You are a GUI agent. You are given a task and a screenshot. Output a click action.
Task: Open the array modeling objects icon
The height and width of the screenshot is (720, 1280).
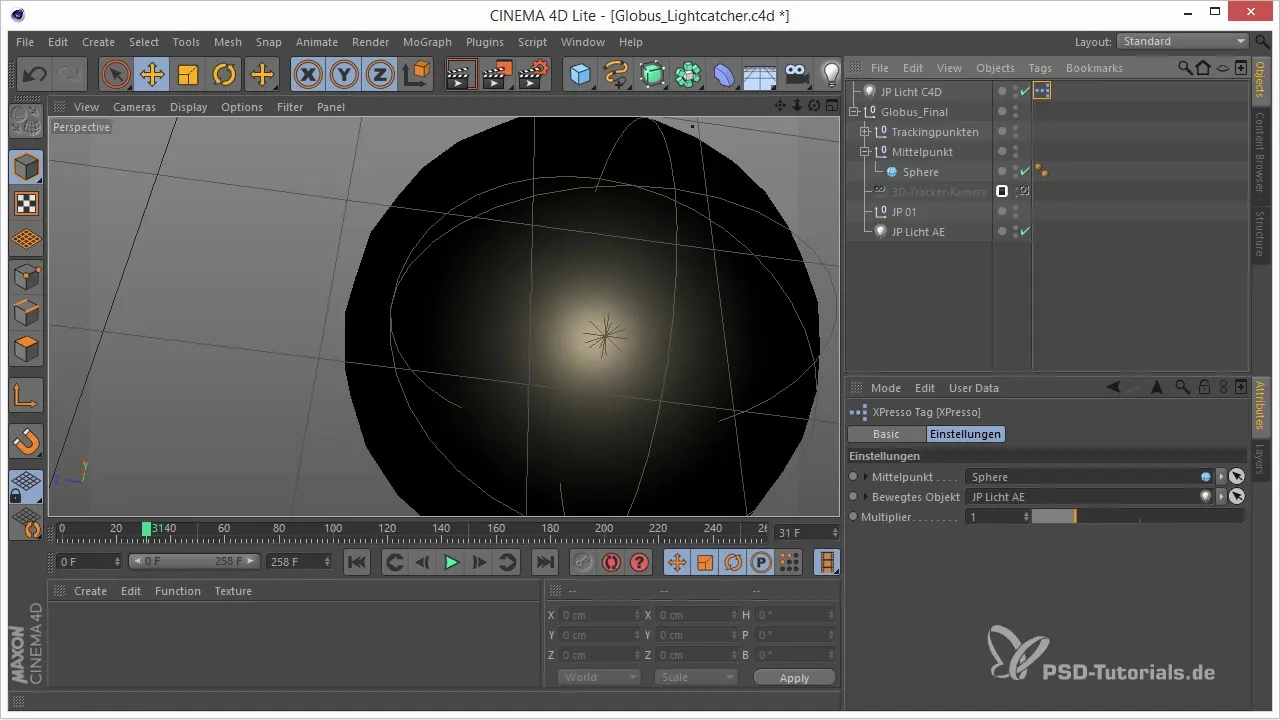coord(688,74)
